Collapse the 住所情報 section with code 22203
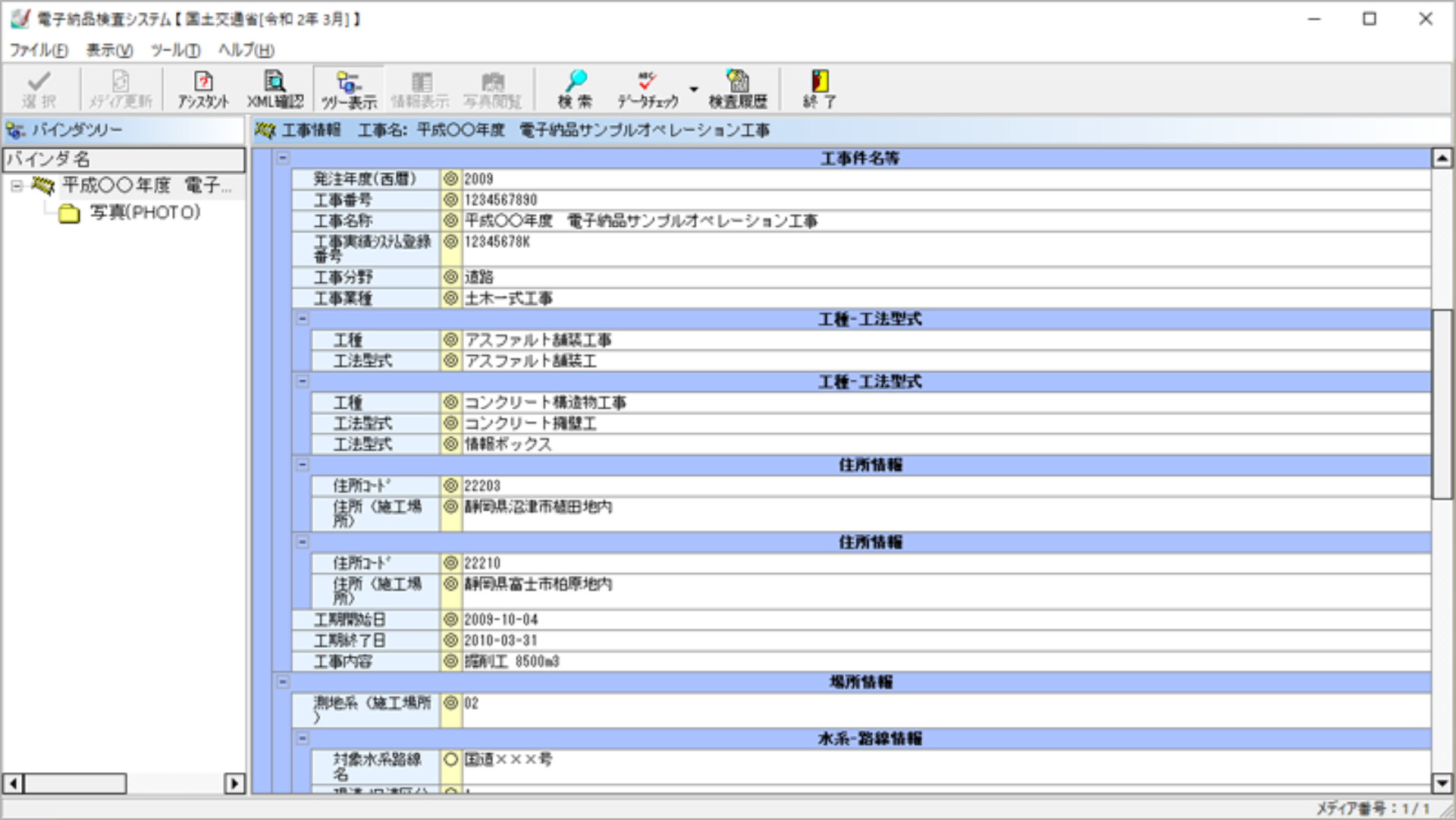Image resolution: width=1456 pixels, height=820 pixels. 303,465
